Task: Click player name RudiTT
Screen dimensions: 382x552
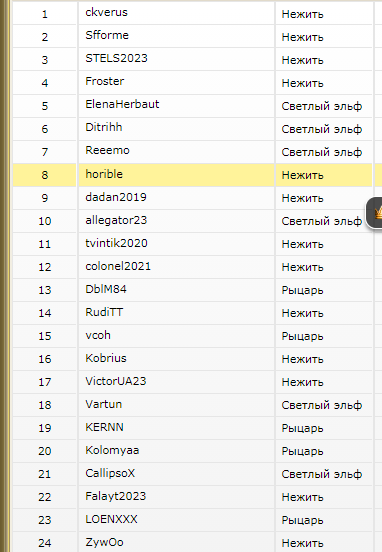Action: point(104,312)
